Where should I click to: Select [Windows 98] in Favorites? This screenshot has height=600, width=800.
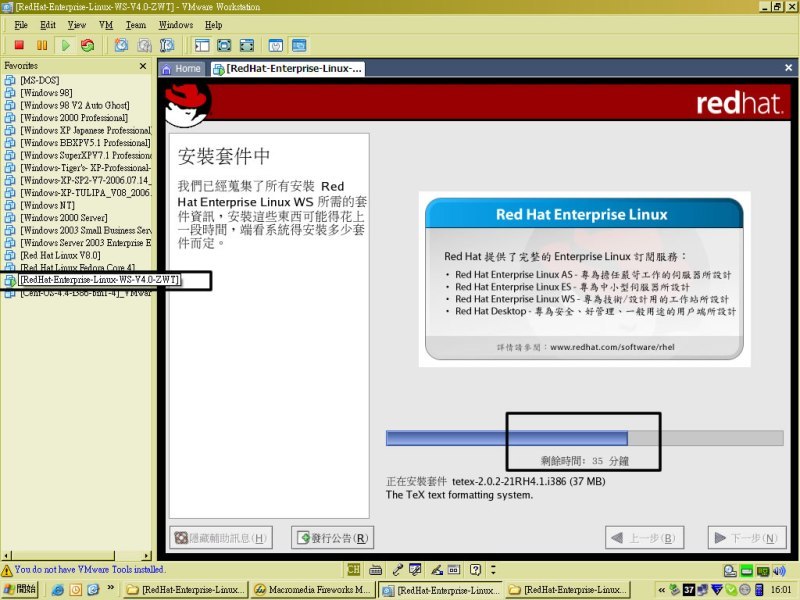(46, 93)
